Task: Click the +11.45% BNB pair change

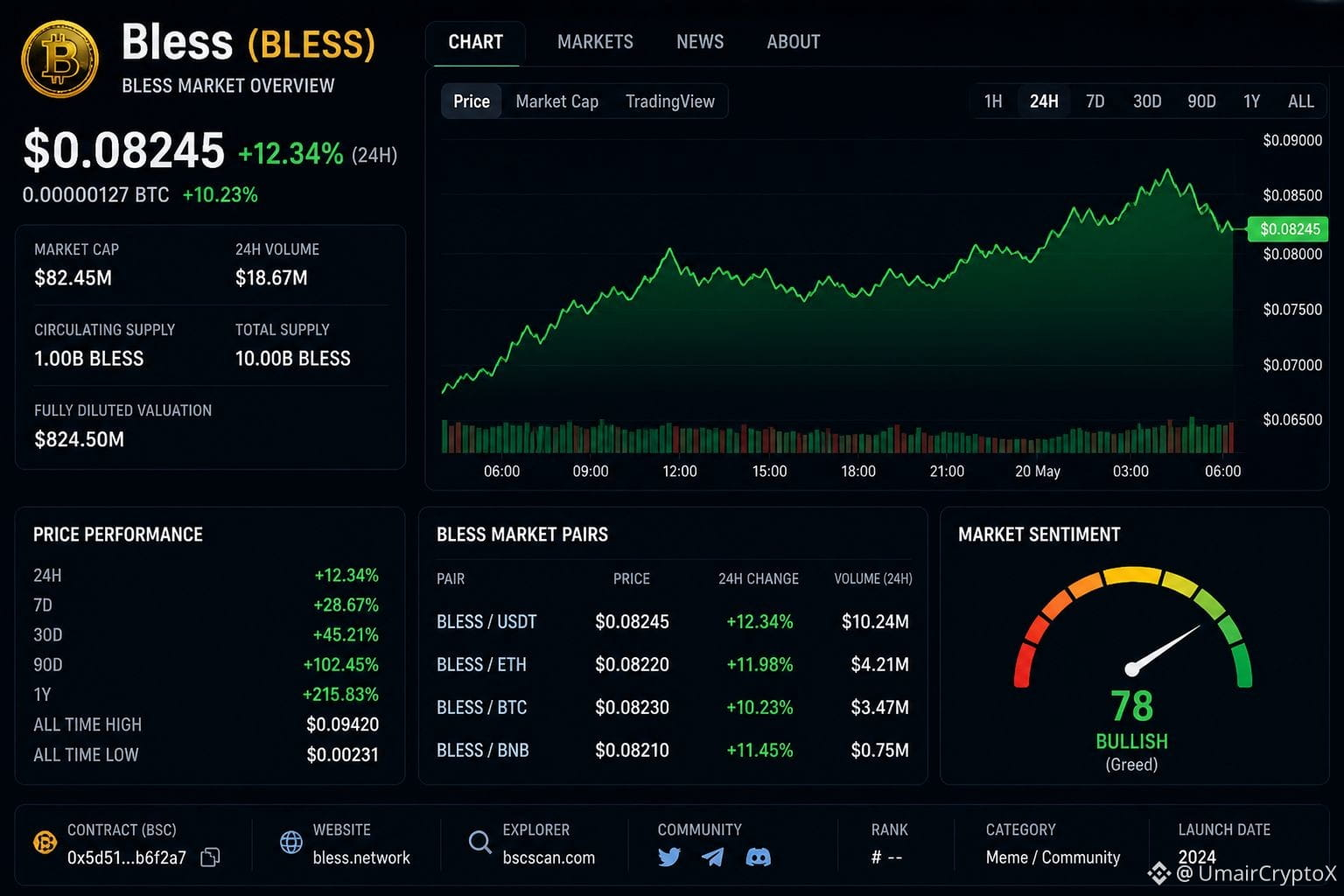Action: pyautogui.click(x=759, y=751)
